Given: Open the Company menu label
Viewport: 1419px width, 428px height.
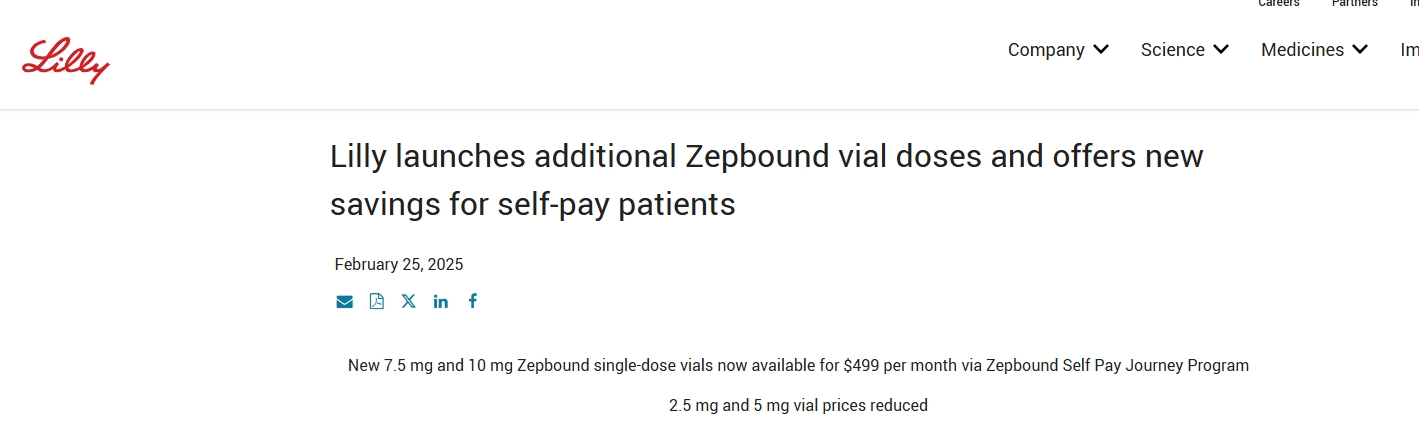Looking at the screenshot, I should point(1046,50).
